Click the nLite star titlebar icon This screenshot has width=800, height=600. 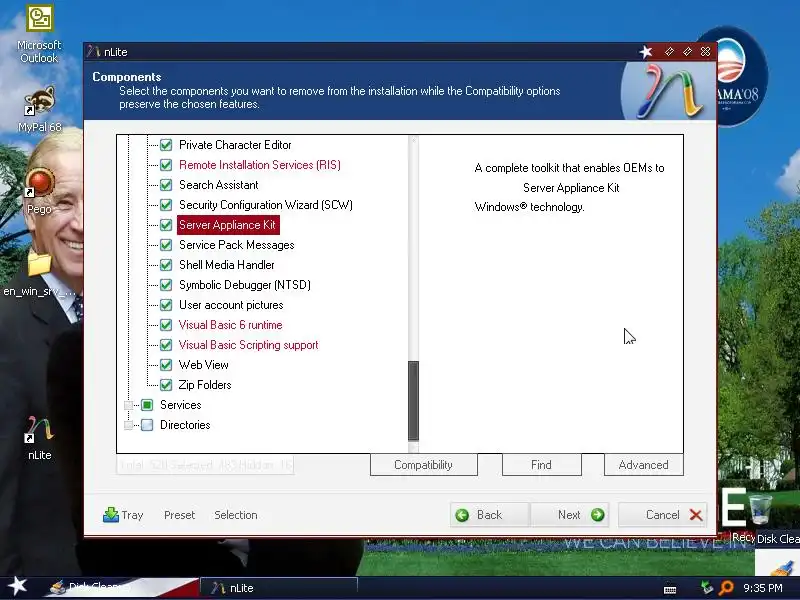coord(646,52)
